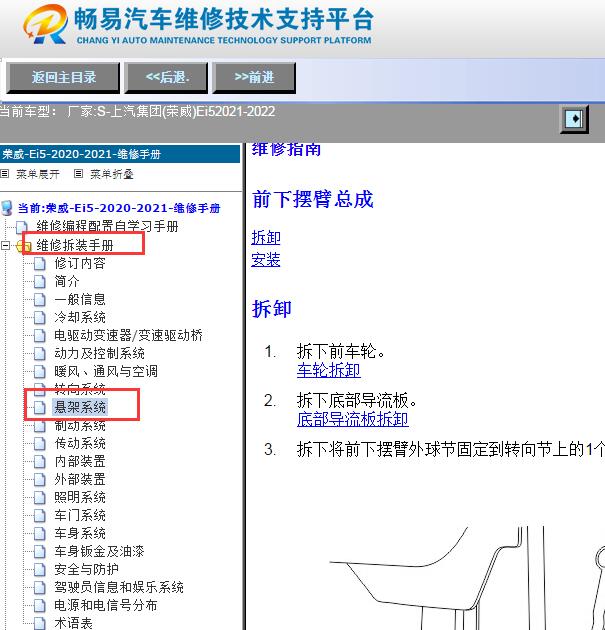Click page icon beside 动力及控制系统
Screen dimensions: 605x630
(x=39, y=354)
